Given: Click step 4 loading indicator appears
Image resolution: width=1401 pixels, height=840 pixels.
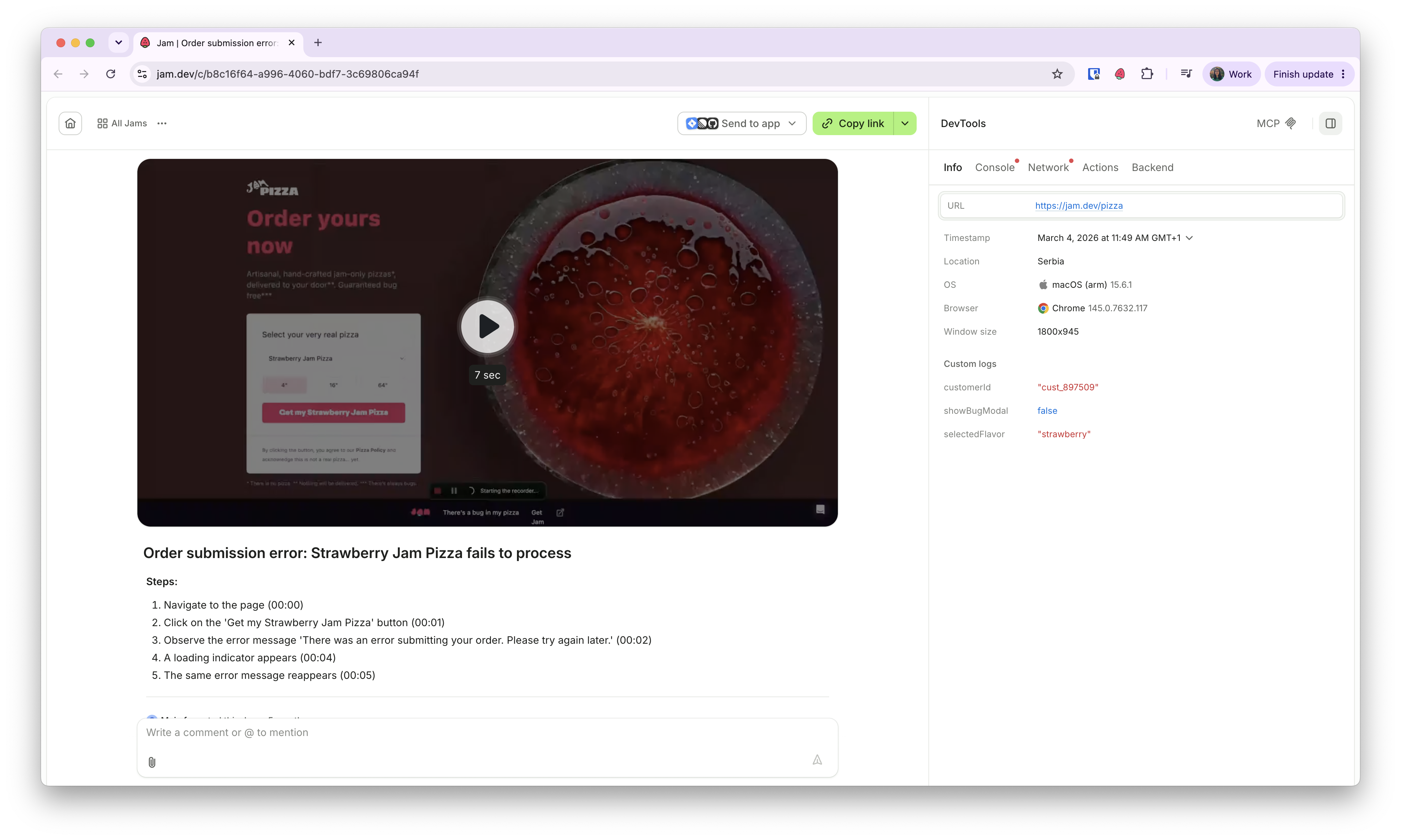Looking at the screenshot, I should [x=250, y=658].
